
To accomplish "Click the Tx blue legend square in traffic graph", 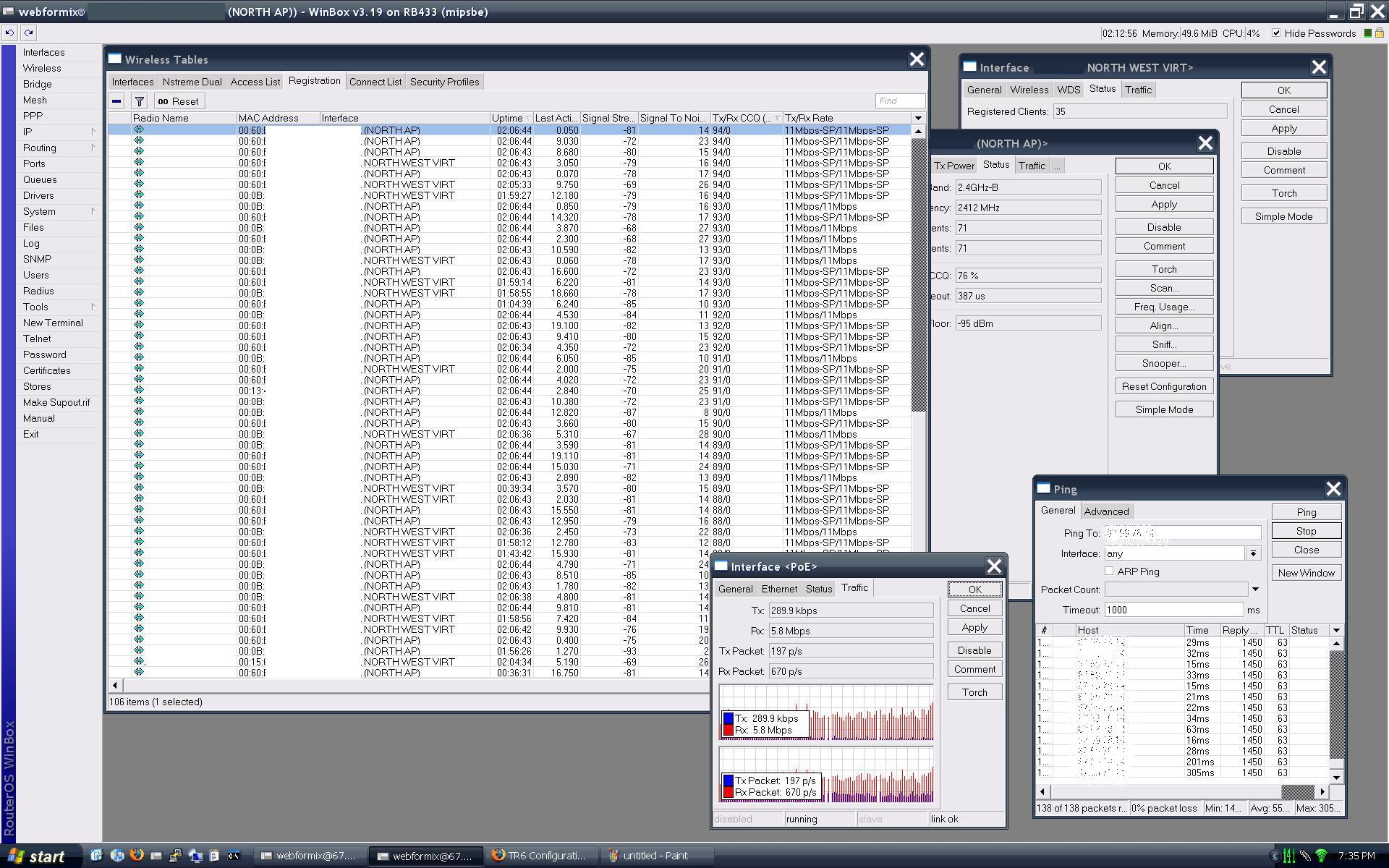I will 729,718.
